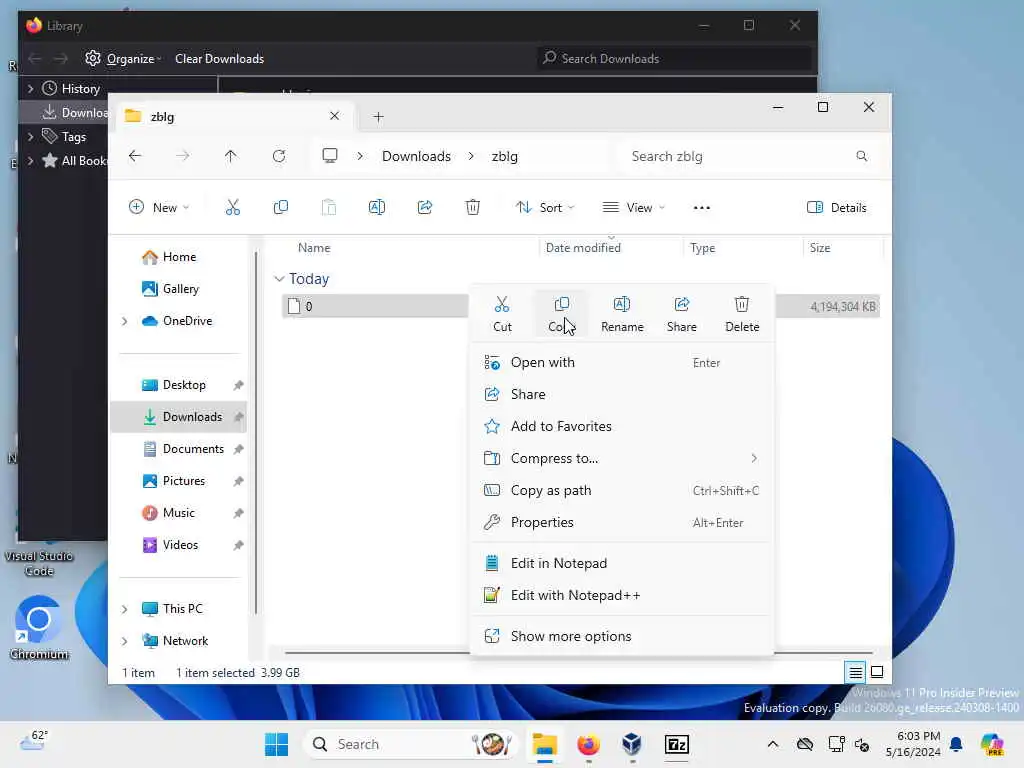The width and height of the screenshot is (1024, 768).
Task: Click Search Downloads field in Library
Action: pos(673,59)
